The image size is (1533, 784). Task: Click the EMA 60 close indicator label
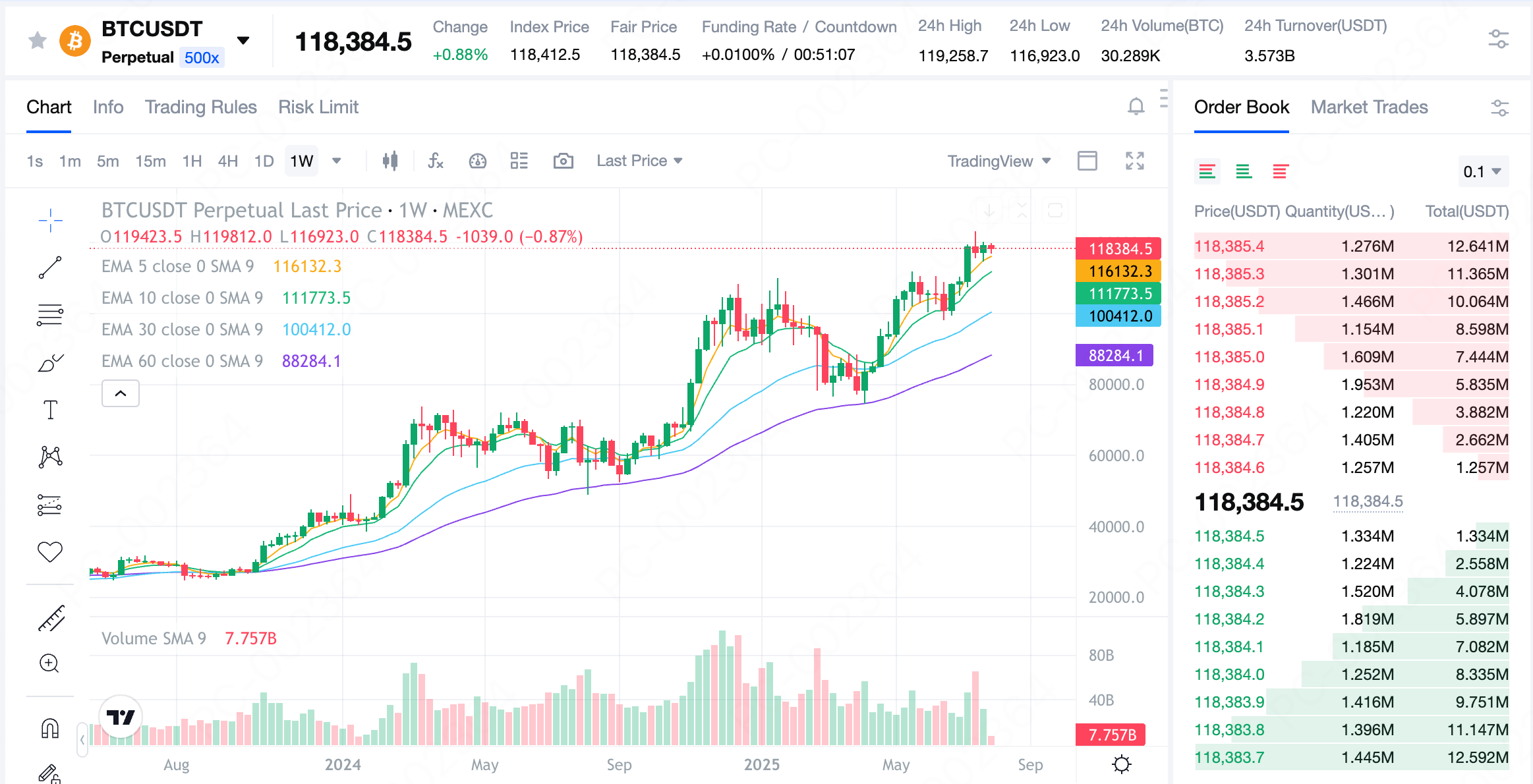[x=182, y=361]
